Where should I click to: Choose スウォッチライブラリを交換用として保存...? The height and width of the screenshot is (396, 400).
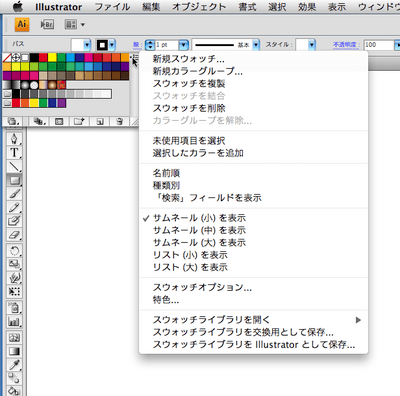[254, 332]
